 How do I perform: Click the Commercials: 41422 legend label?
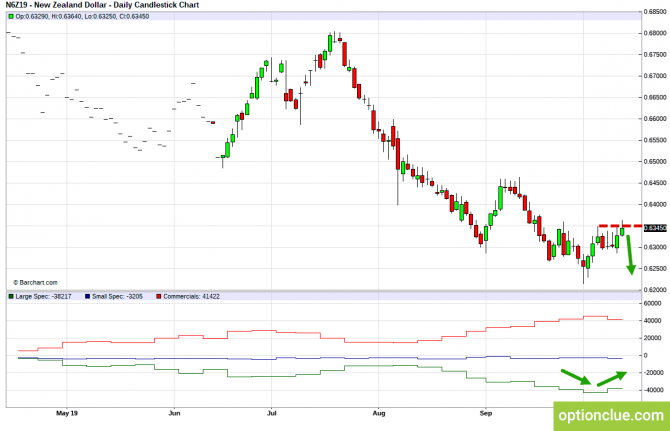[194, 297]
